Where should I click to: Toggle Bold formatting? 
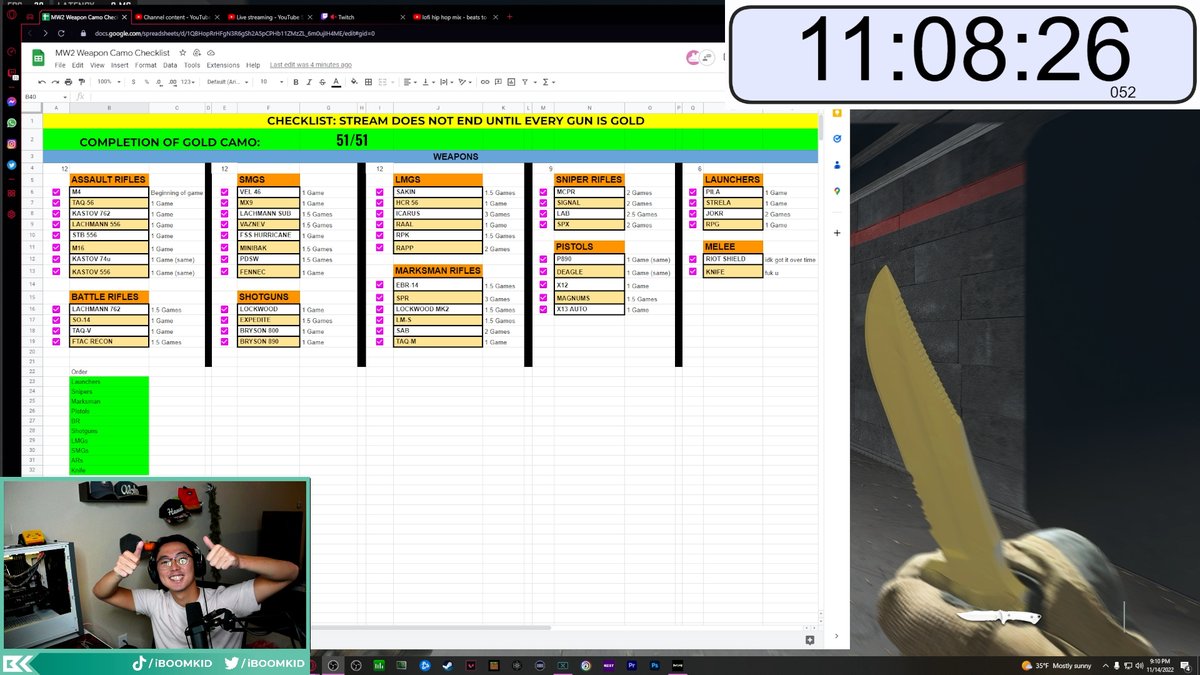(x=295, y=81)
